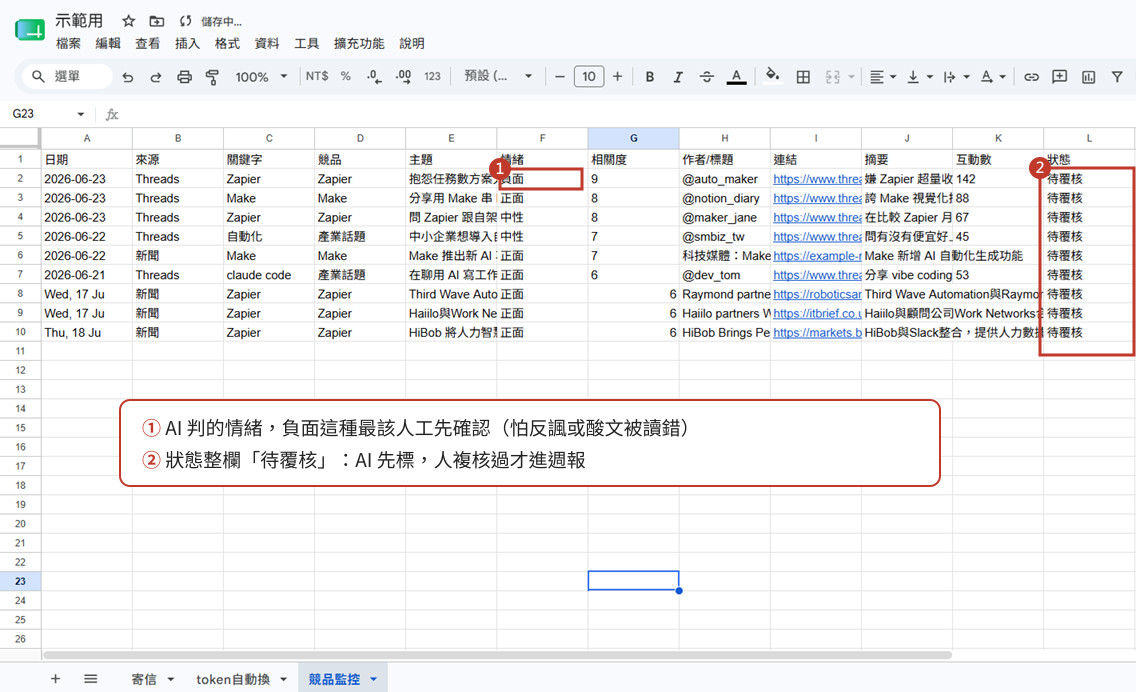Screen dimensions: 1136x692
Task: Open the 工具 menu
Action: pos(306,43)
